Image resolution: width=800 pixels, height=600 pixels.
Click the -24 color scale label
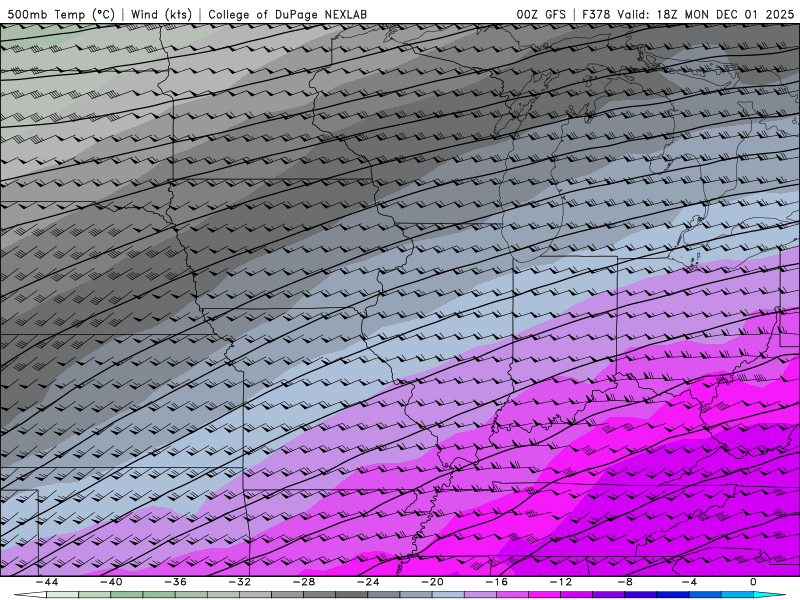[x=368, y=582]
